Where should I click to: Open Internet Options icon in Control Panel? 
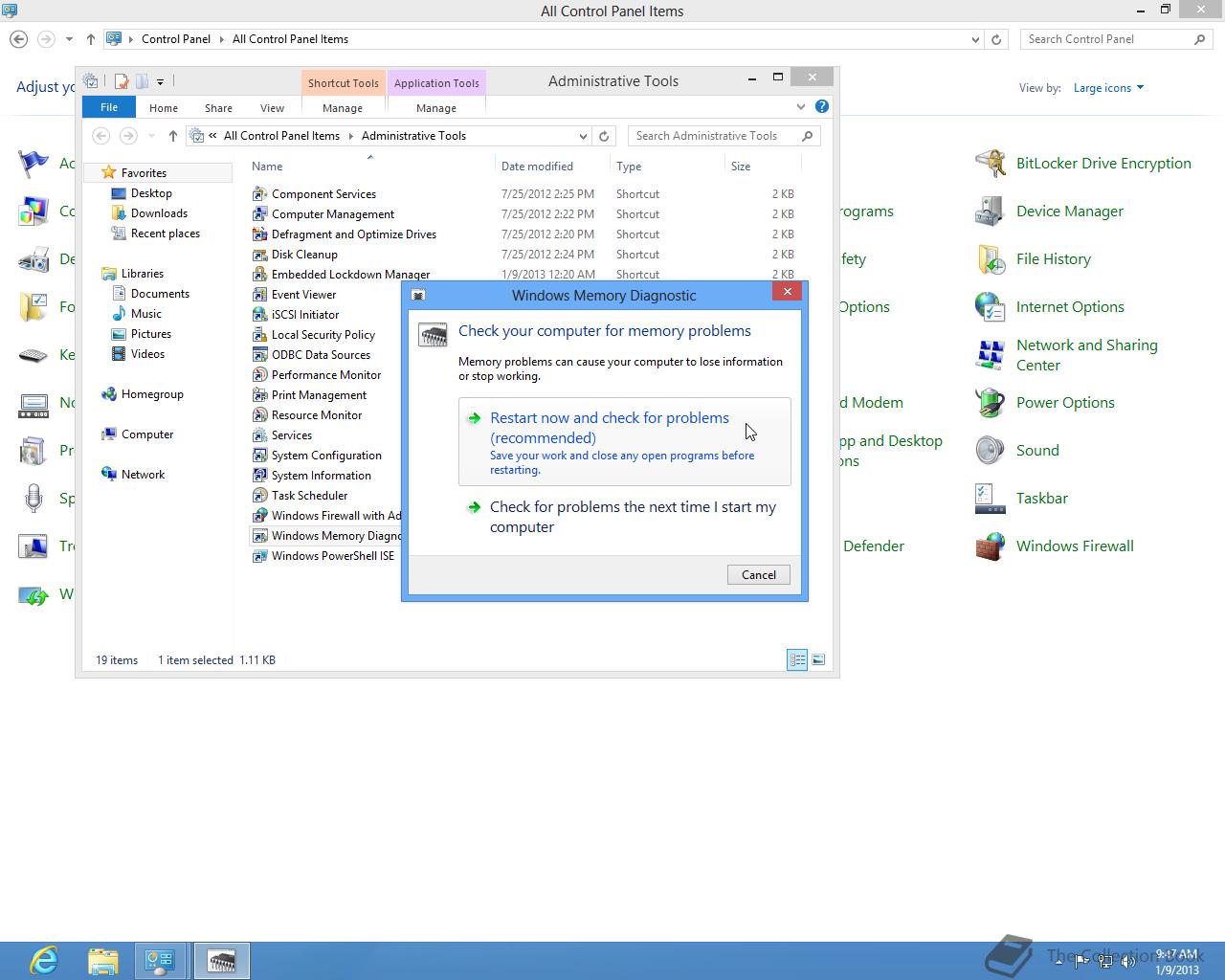point(990,307)
